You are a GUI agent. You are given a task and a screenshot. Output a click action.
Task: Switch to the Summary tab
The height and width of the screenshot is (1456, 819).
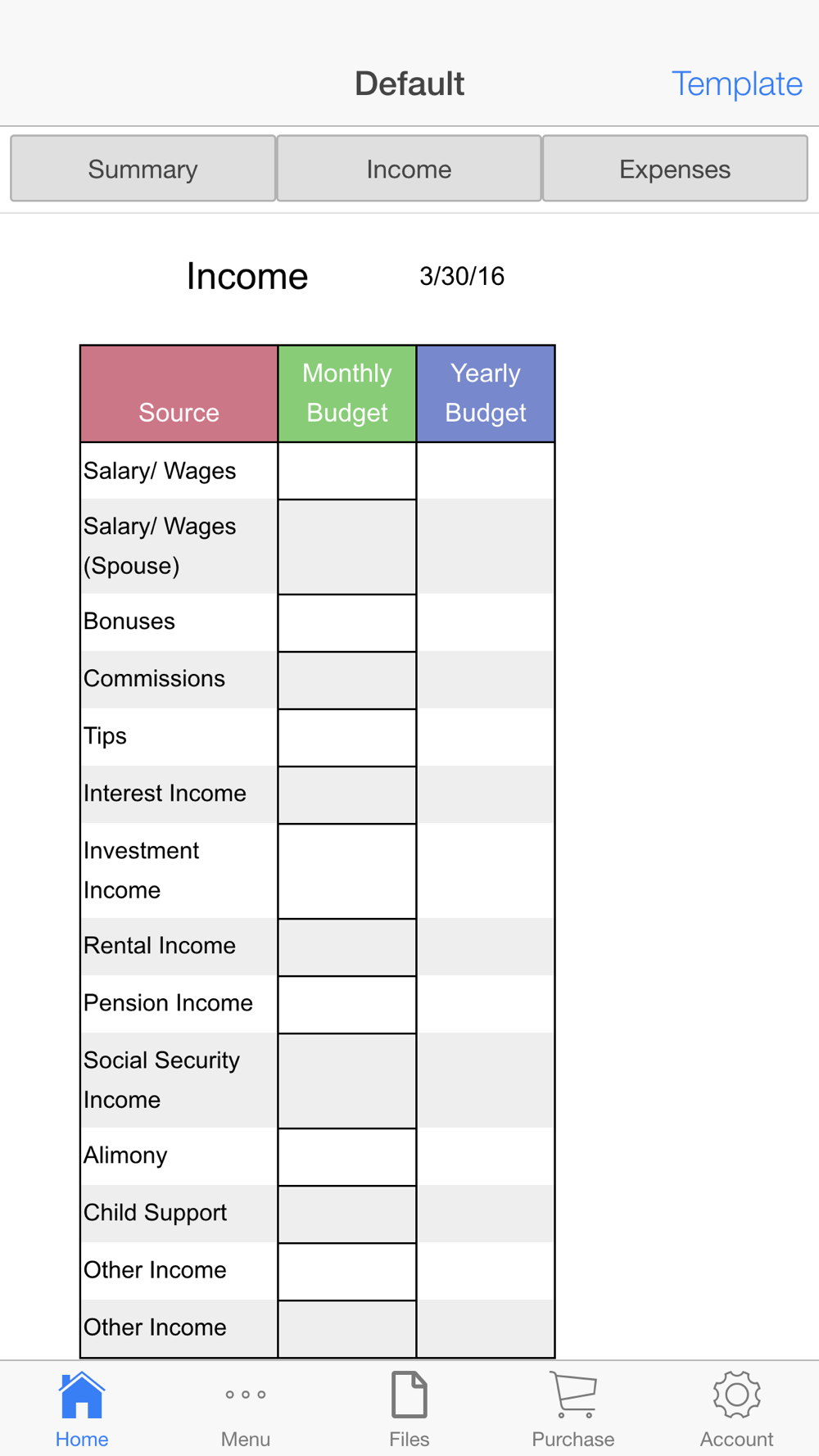[143, 169]
